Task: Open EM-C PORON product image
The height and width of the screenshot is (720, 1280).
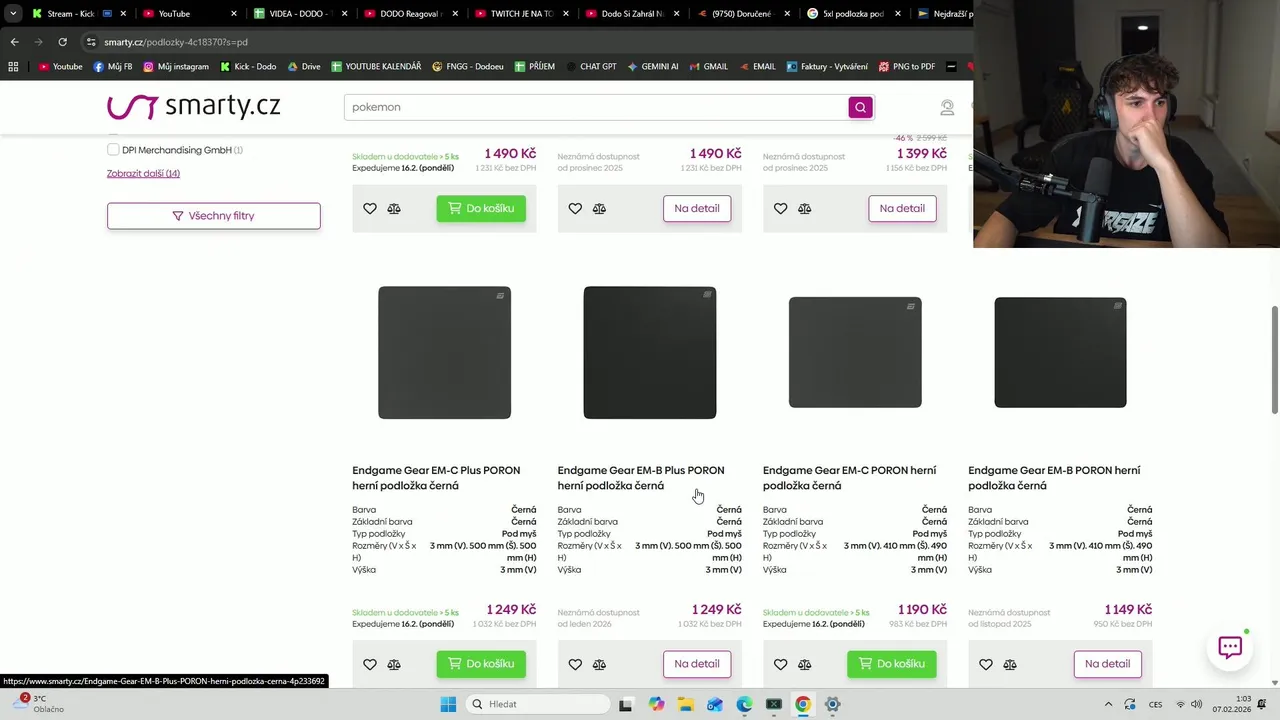Action: (855, 353)
